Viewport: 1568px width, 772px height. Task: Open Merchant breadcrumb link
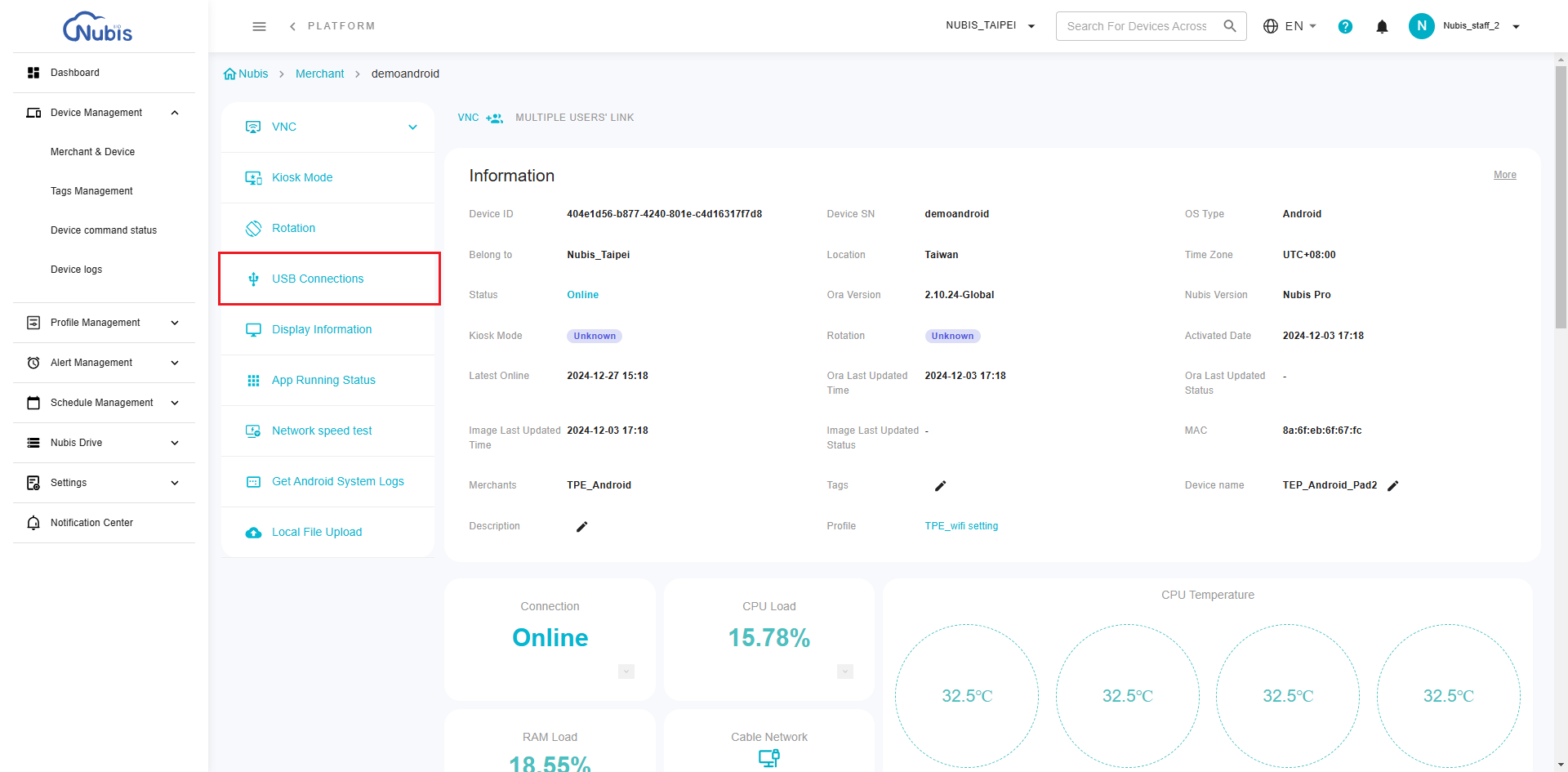click(319, 74)
